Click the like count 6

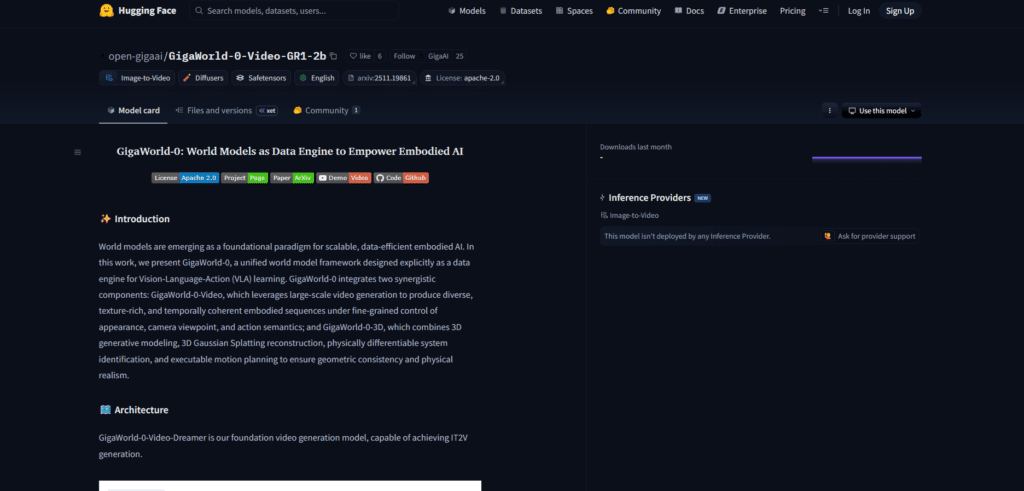coord(379,56)
